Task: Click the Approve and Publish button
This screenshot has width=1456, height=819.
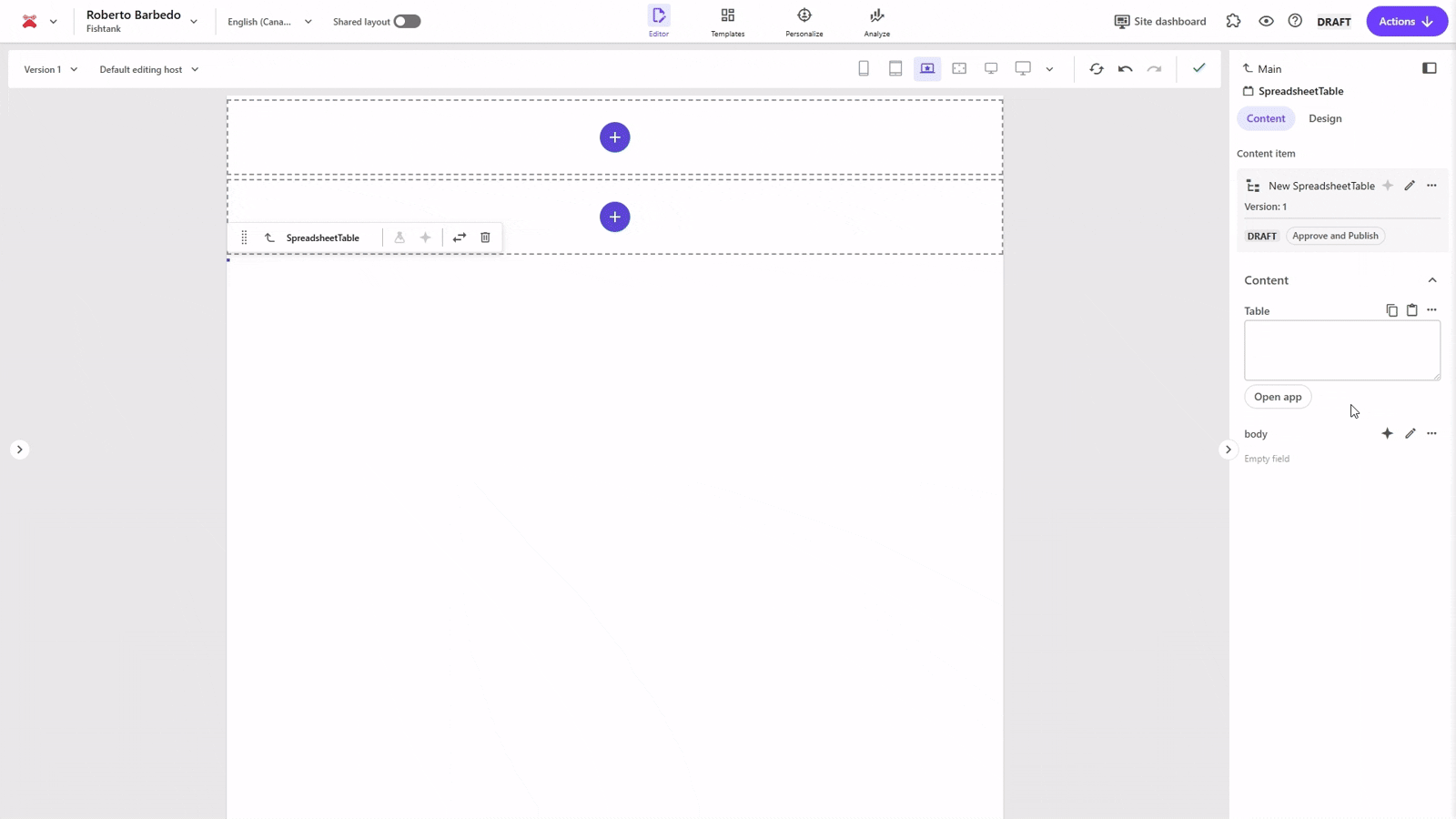Action: coord(1335,236)
